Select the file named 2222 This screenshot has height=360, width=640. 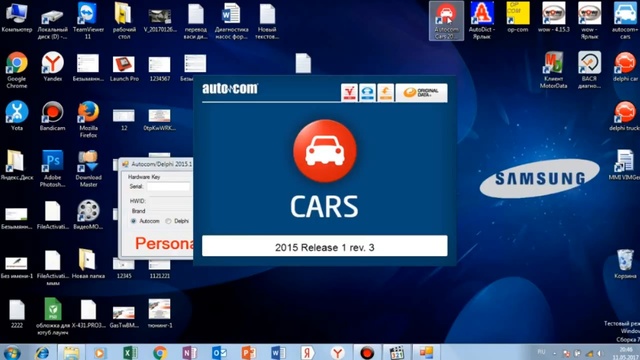click(17, 313)
